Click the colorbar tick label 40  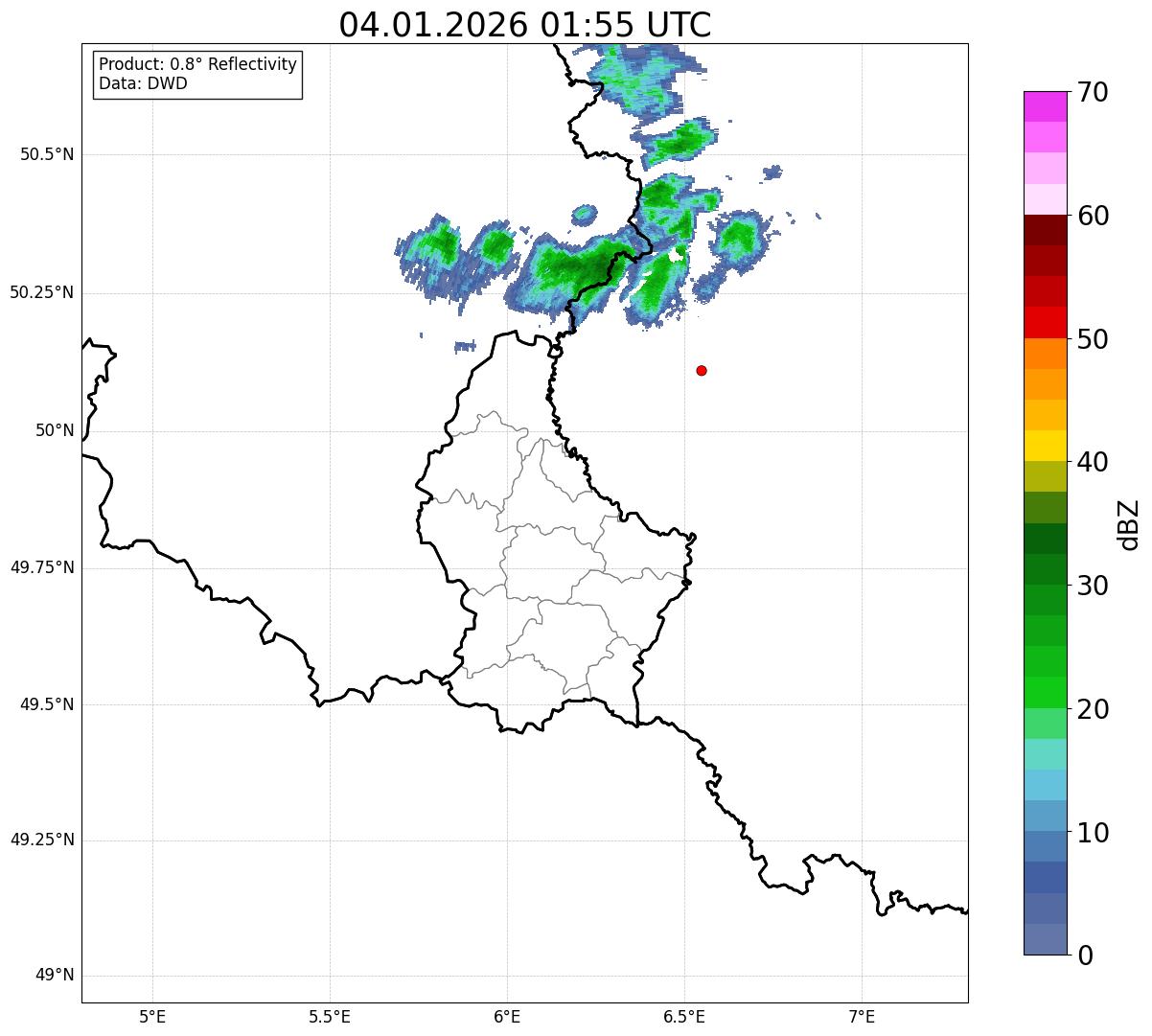1094,462
